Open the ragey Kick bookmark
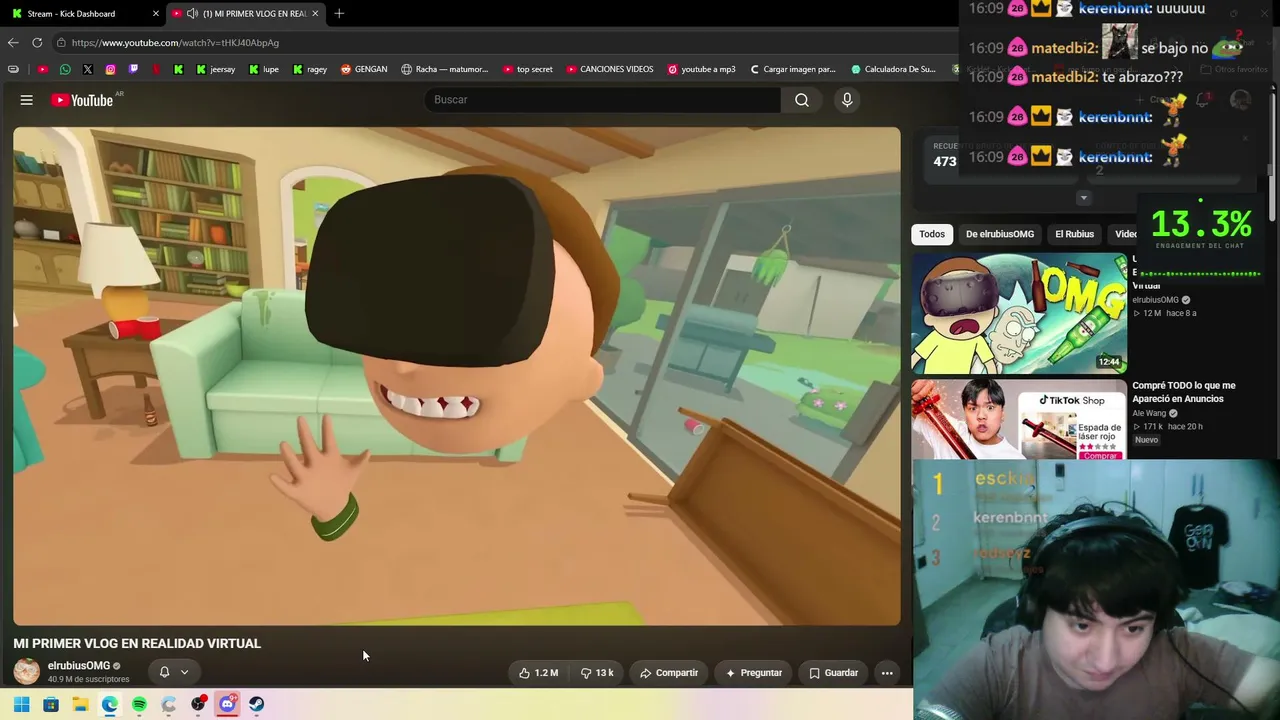The height and width of the screenshot is (720, 1280). 310,69
